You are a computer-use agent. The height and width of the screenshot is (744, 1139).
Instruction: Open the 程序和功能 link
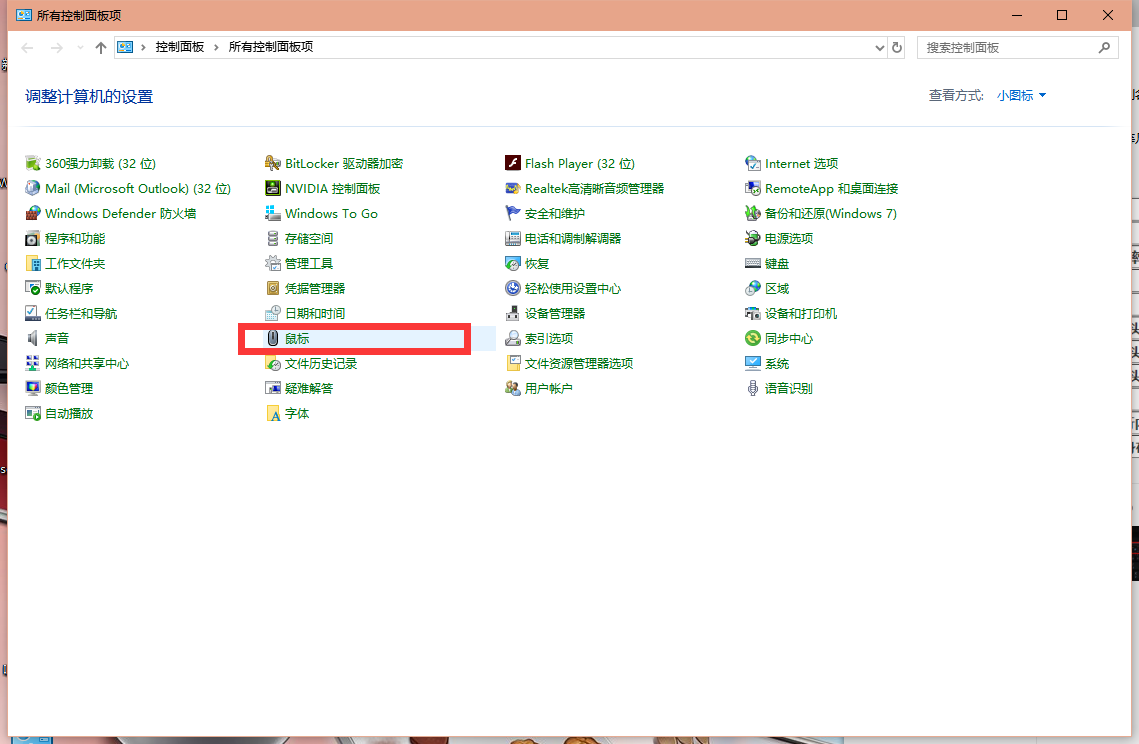click(75, 239)
